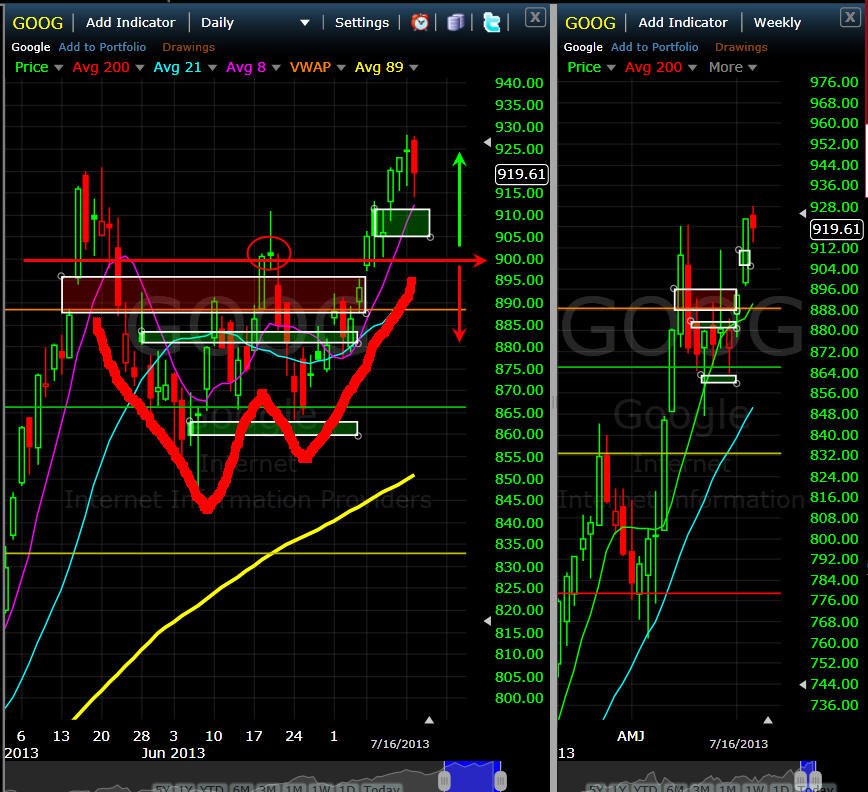Click the left range slider handle in Daily navigator
This screenshot has height=792, width=868.
click(x=444, y=780)
